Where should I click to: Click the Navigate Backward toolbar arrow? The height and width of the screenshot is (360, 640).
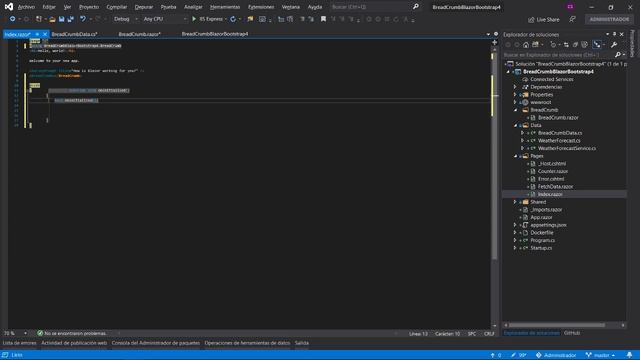tap(12, 19)
